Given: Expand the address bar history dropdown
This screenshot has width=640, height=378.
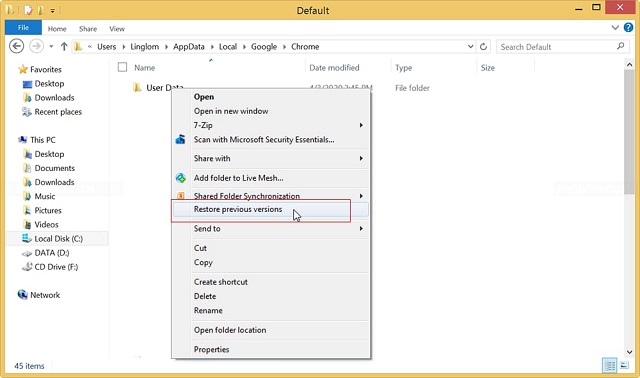Looking at the screenshot, I should tap(470, 47).
